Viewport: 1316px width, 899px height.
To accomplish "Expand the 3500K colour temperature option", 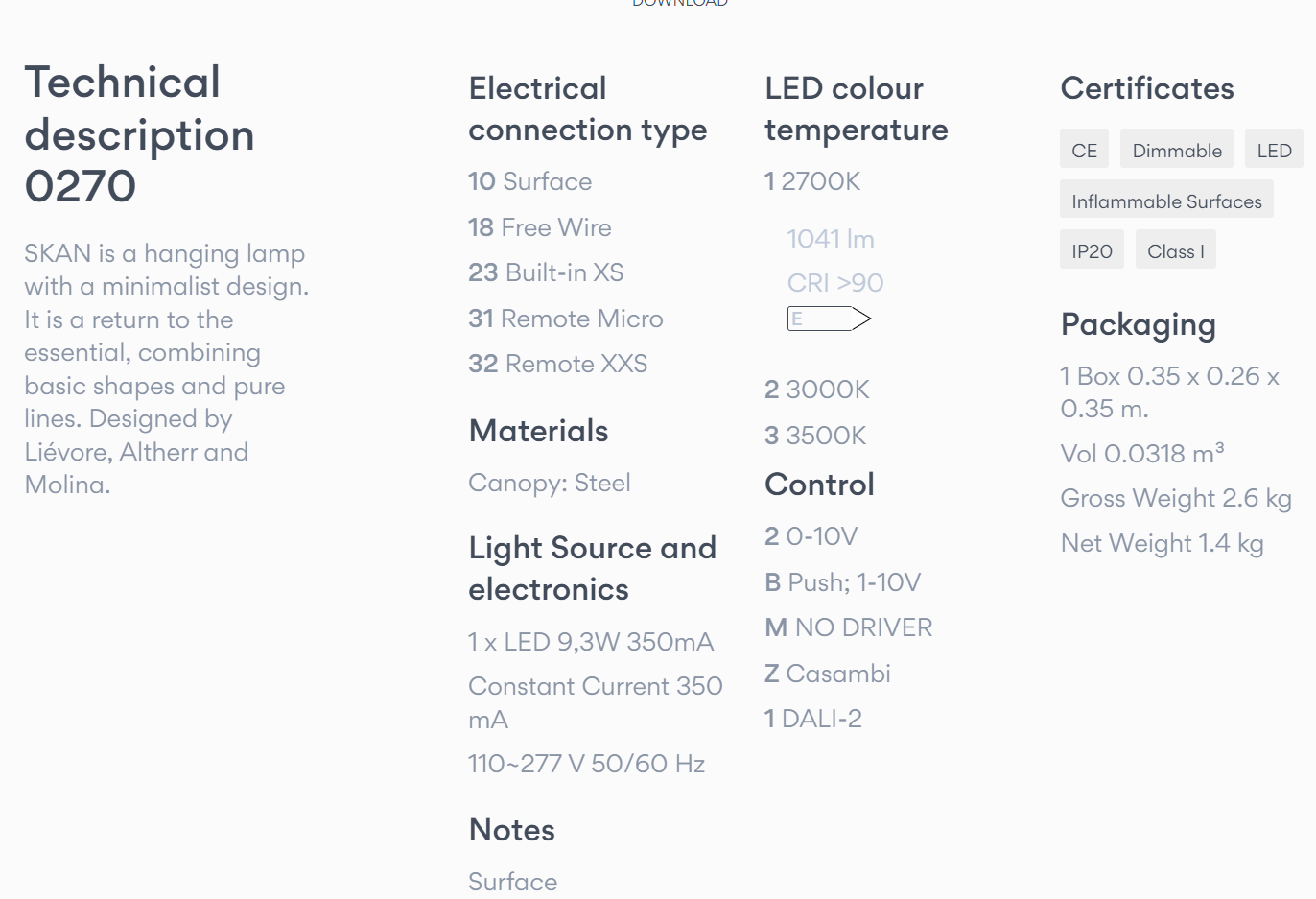I will pyautogui.click(x=815, y=436).
